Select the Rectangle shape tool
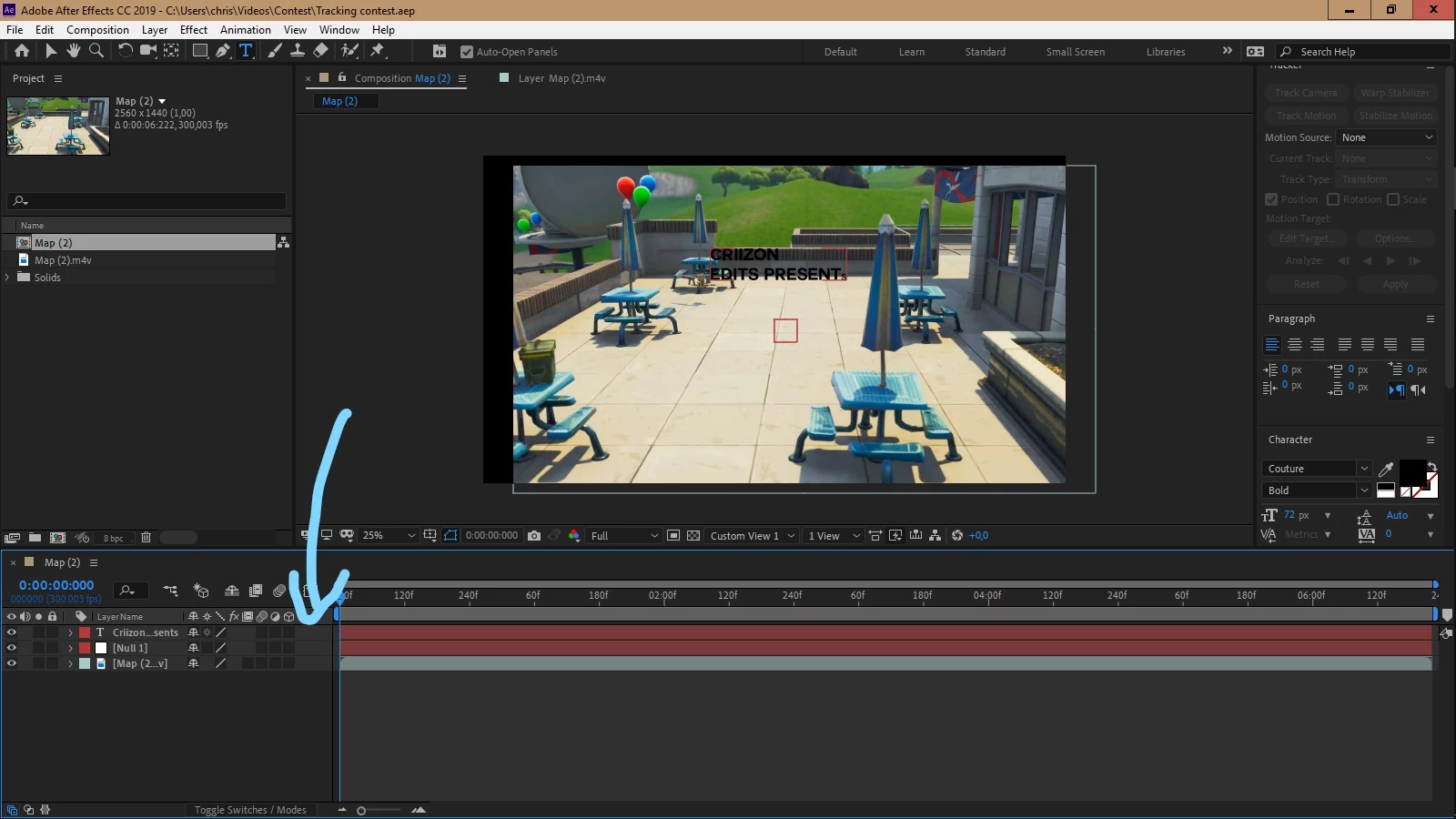Viewport: 1456px width, 819px height. [x=199, y=51]
